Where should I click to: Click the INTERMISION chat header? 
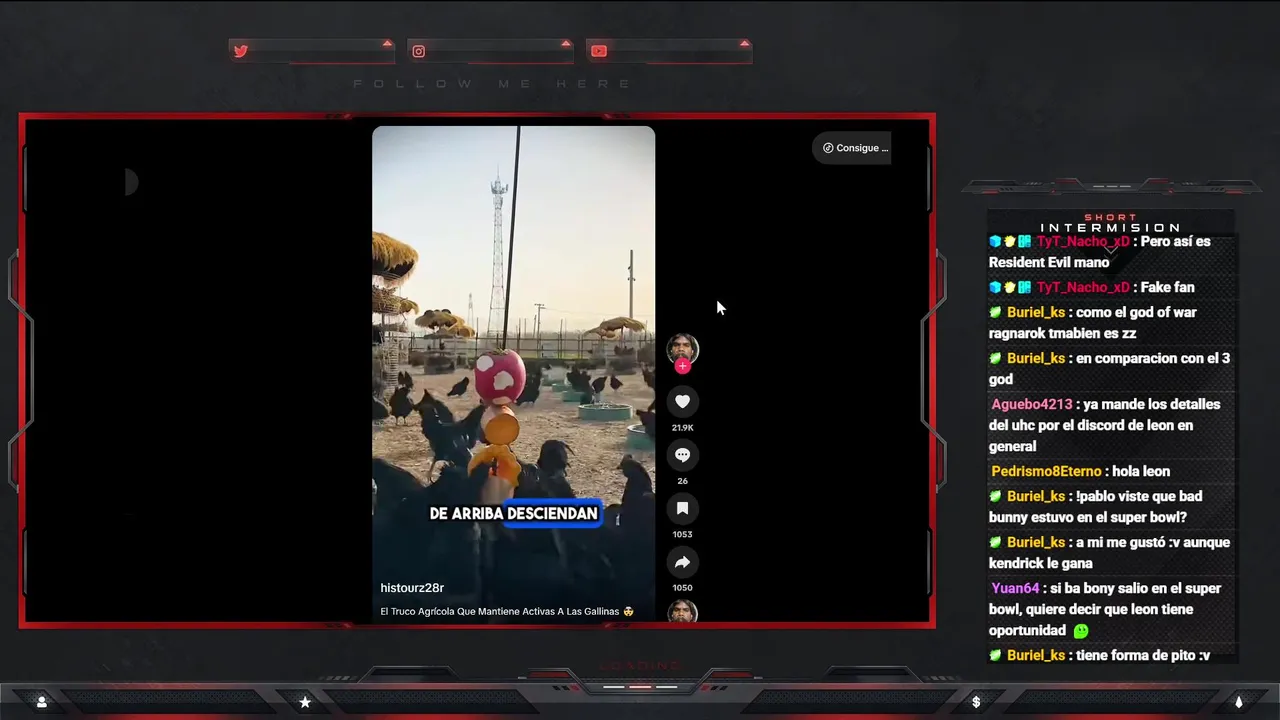(1110, 227)
